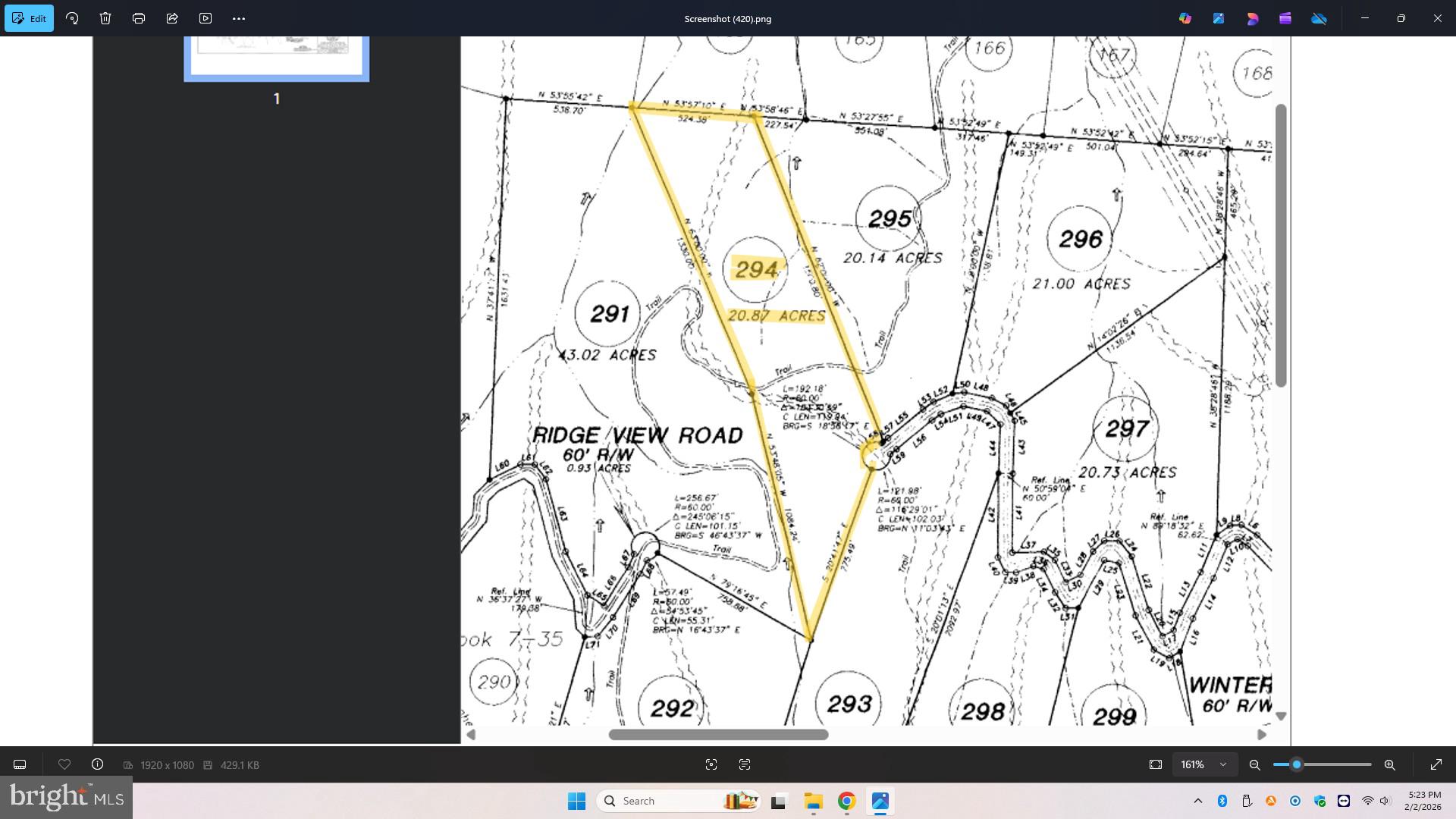Click the page 1 thumbnail in the PDF sidebar
Image resolution: width=1456 pixels, height=819 pixels.
(276, 57)
